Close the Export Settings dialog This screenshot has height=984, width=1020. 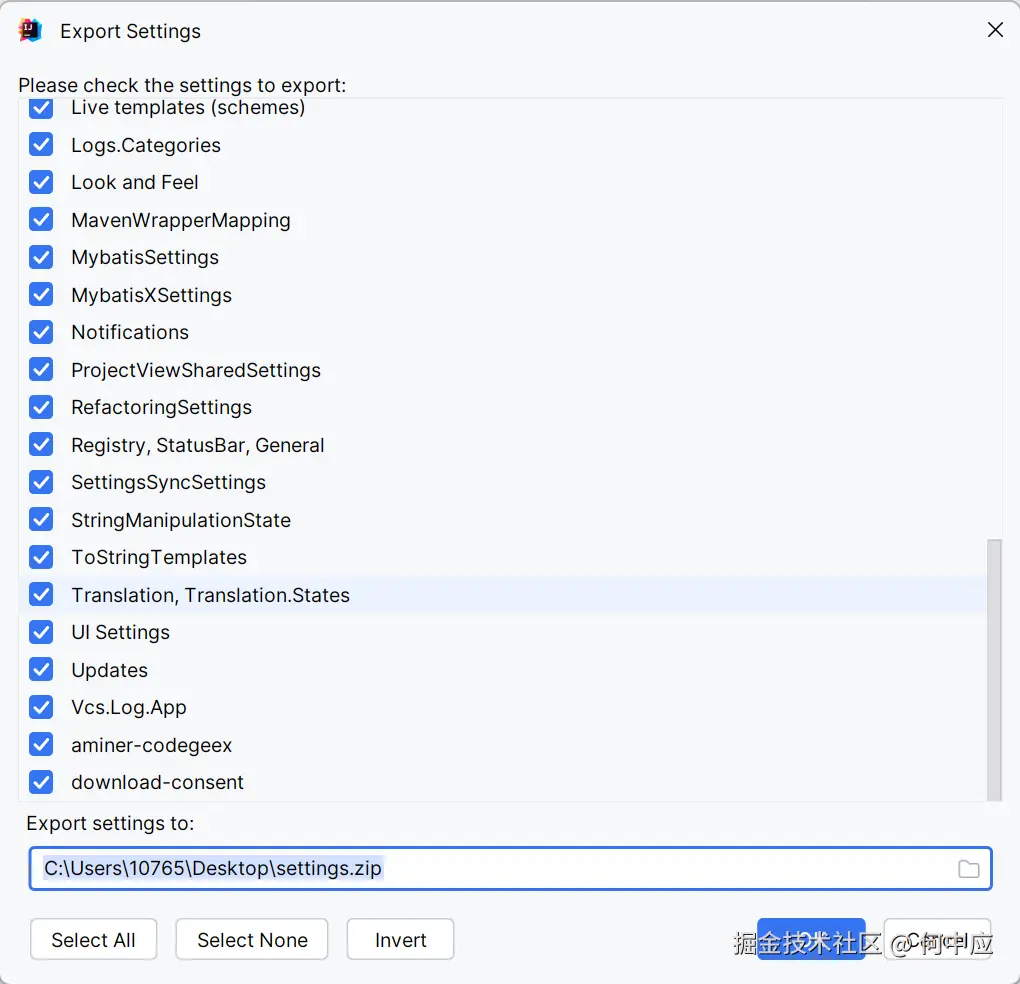[x=995, y=30]
